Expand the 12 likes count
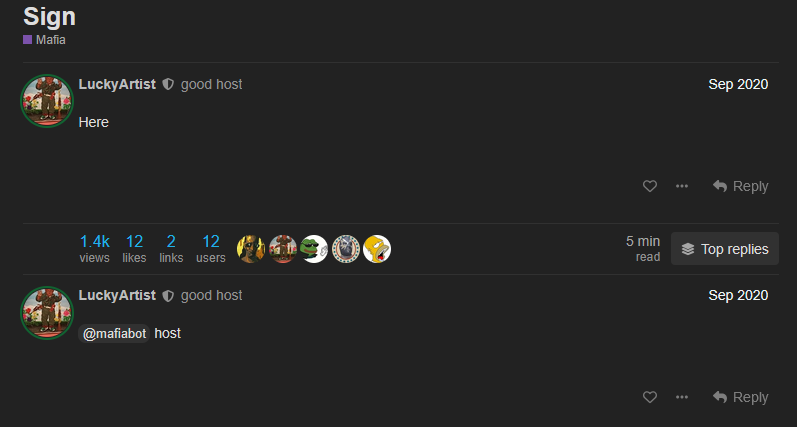The image size is (797, 427). pyautogui.click(x=134, y=249)
